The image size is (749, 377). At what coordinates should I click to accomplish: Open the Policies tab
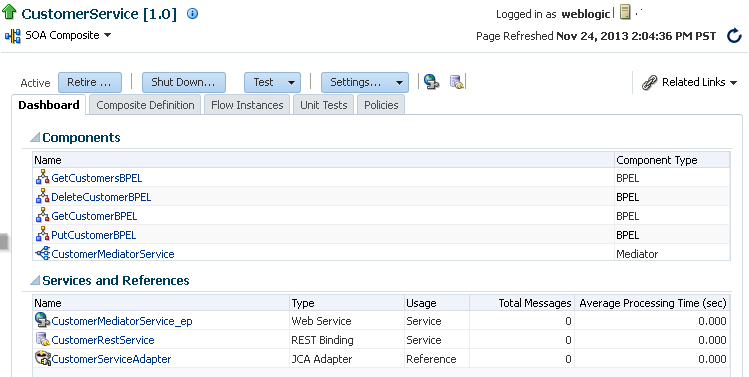click(381, 105)
